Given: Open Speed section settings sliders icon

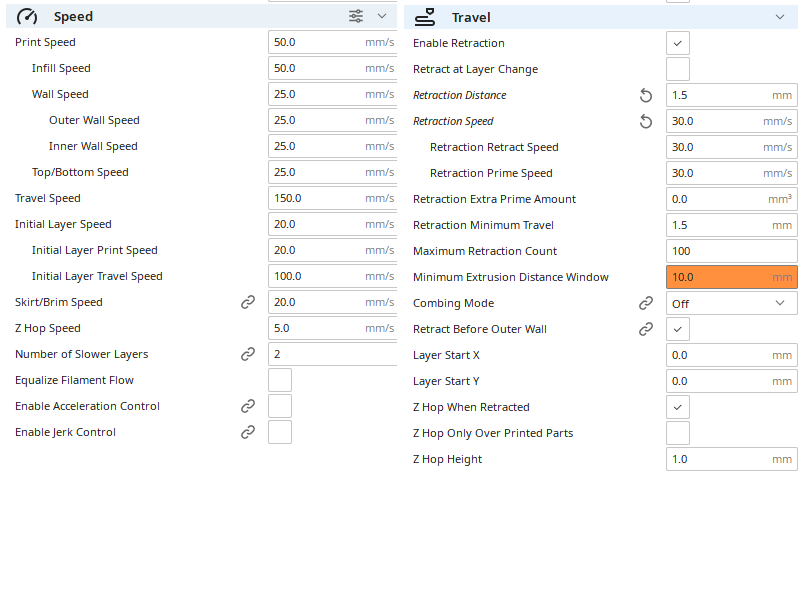Looking at the screenshot, I should pyautogui.click(x=357, y=16).
